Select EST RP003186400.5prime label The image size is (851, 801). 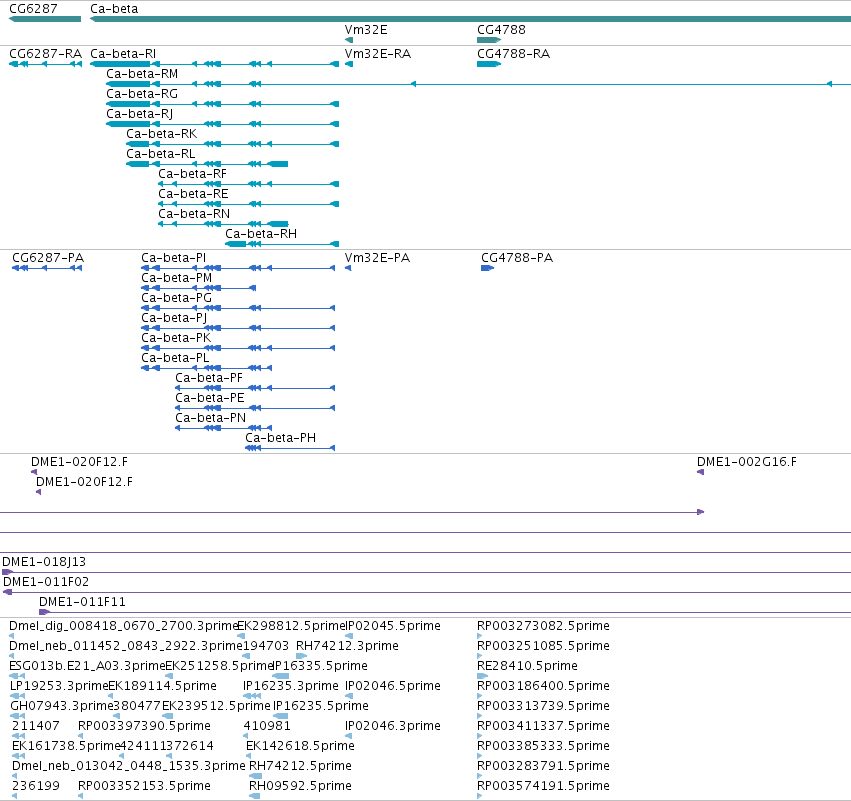coord(543,686)
